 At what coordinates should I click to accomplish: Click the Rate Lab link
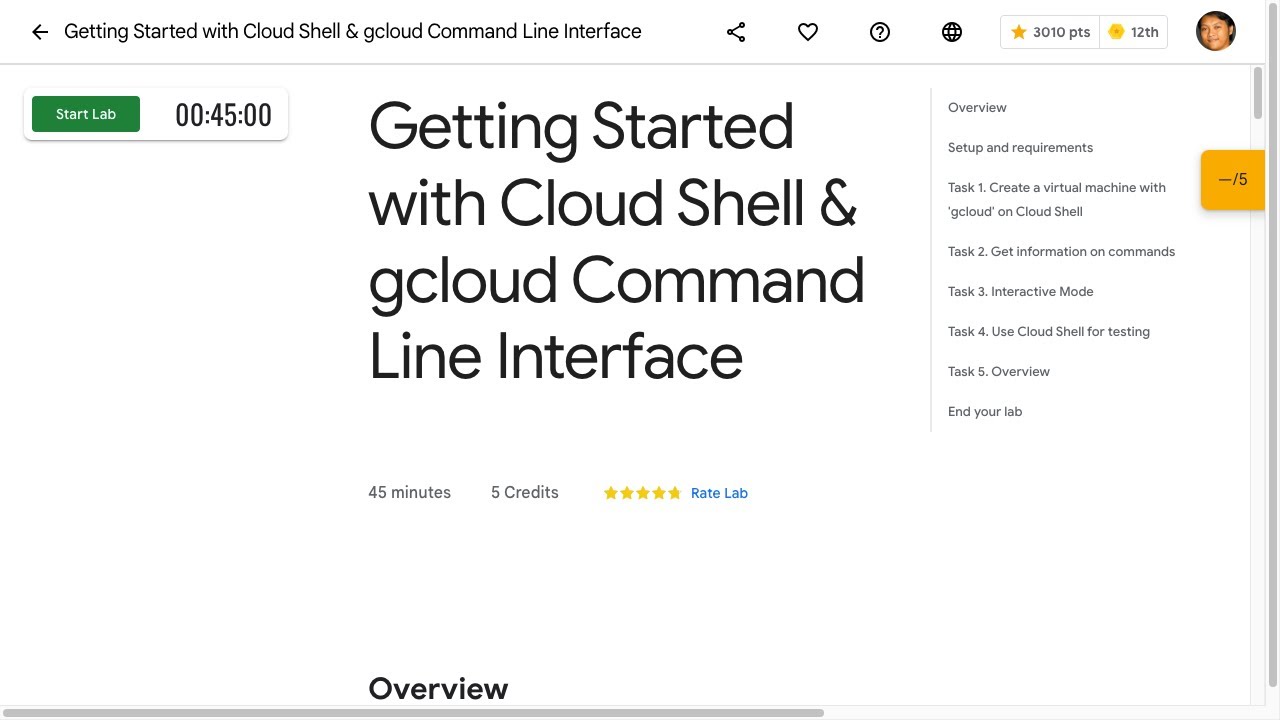coord(719,493)
